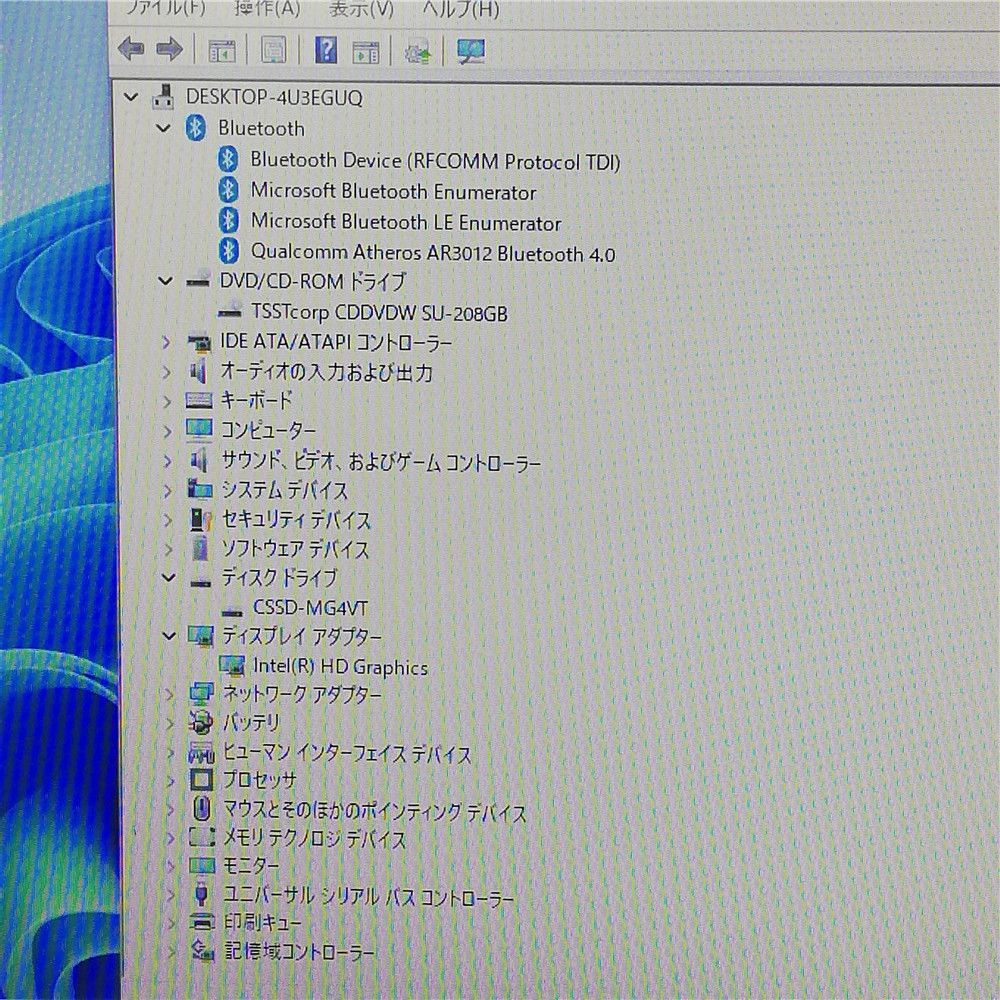Expand the バッテリ category
The image size is (1000, 1000).
click(x=170, y=723)
